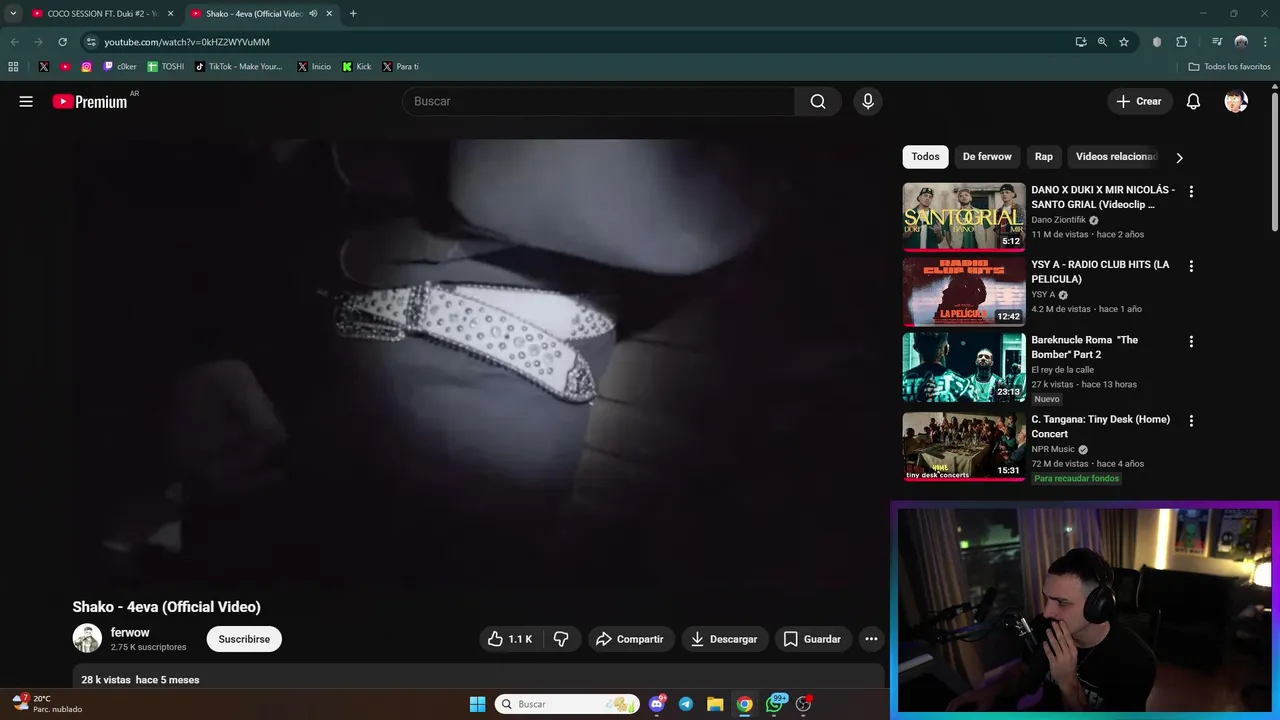Open the SANTO GRIAL video thumbnail
Image resolution: width=1280 pixels, height=720 pixels.
click(x=964, y=216)
